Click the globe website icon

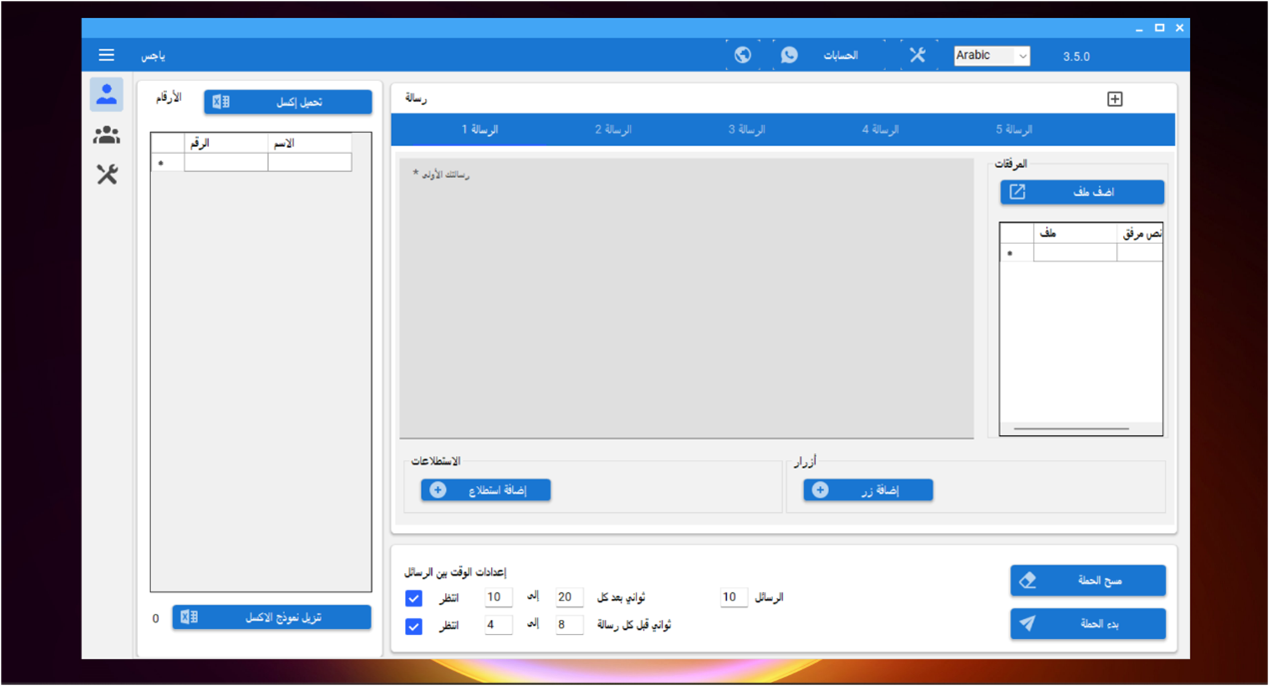coord(742,55)
